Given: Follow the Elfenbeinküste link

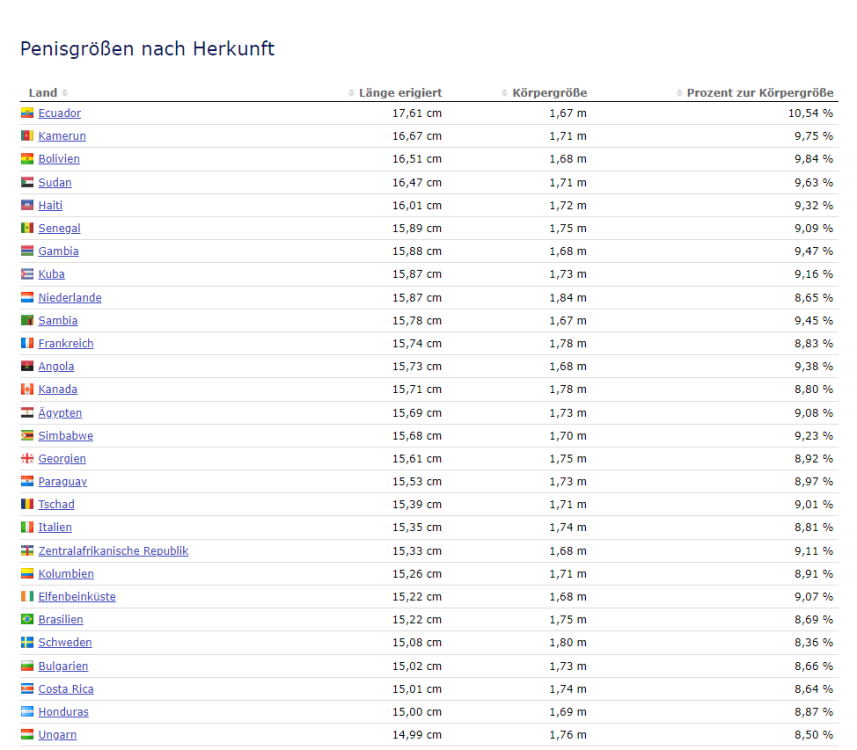Looking at the screenshot, I should (77, 597).
